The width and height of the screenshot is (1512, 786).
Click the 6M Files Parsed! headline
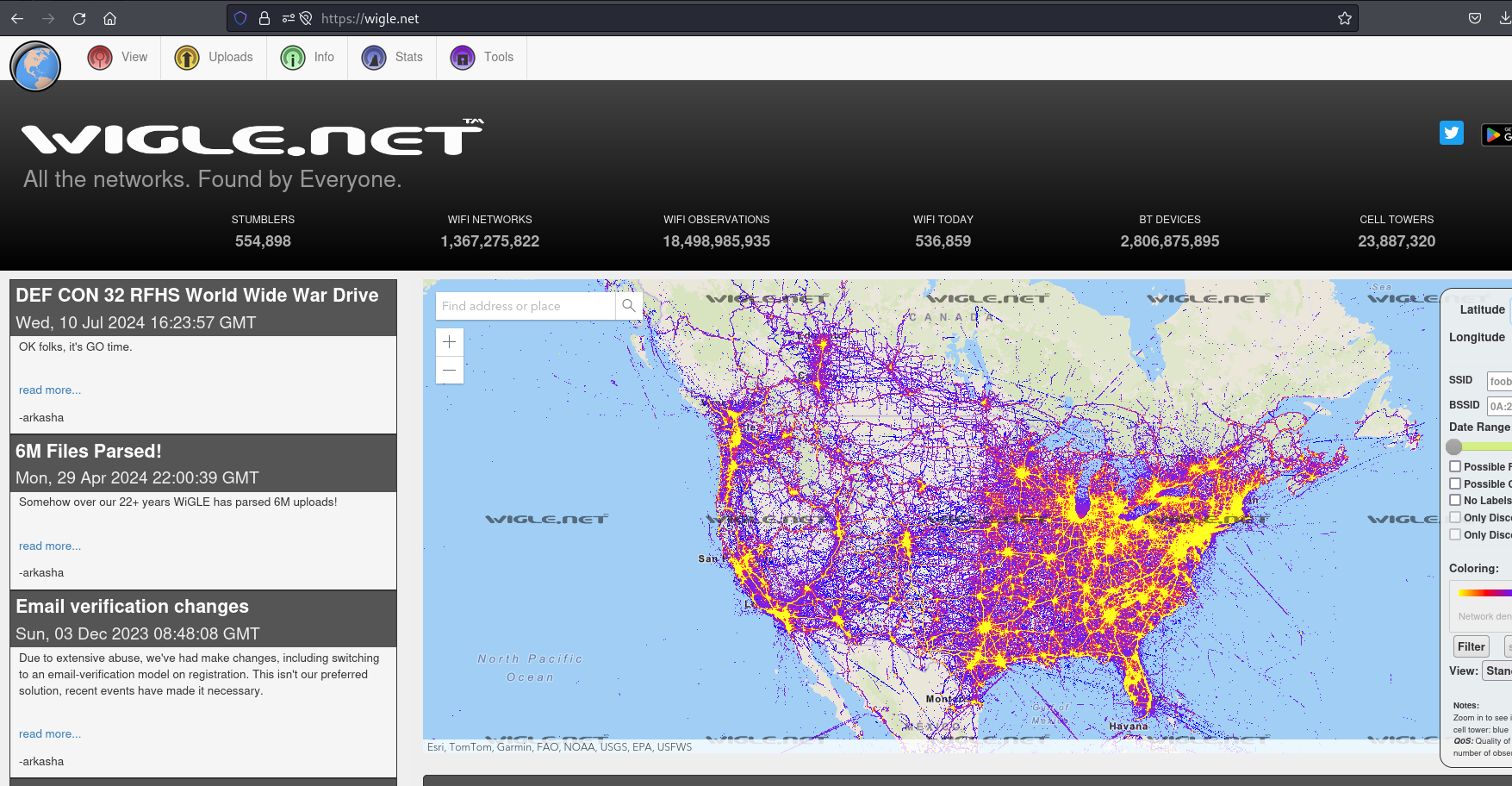(x=89, y=452)
